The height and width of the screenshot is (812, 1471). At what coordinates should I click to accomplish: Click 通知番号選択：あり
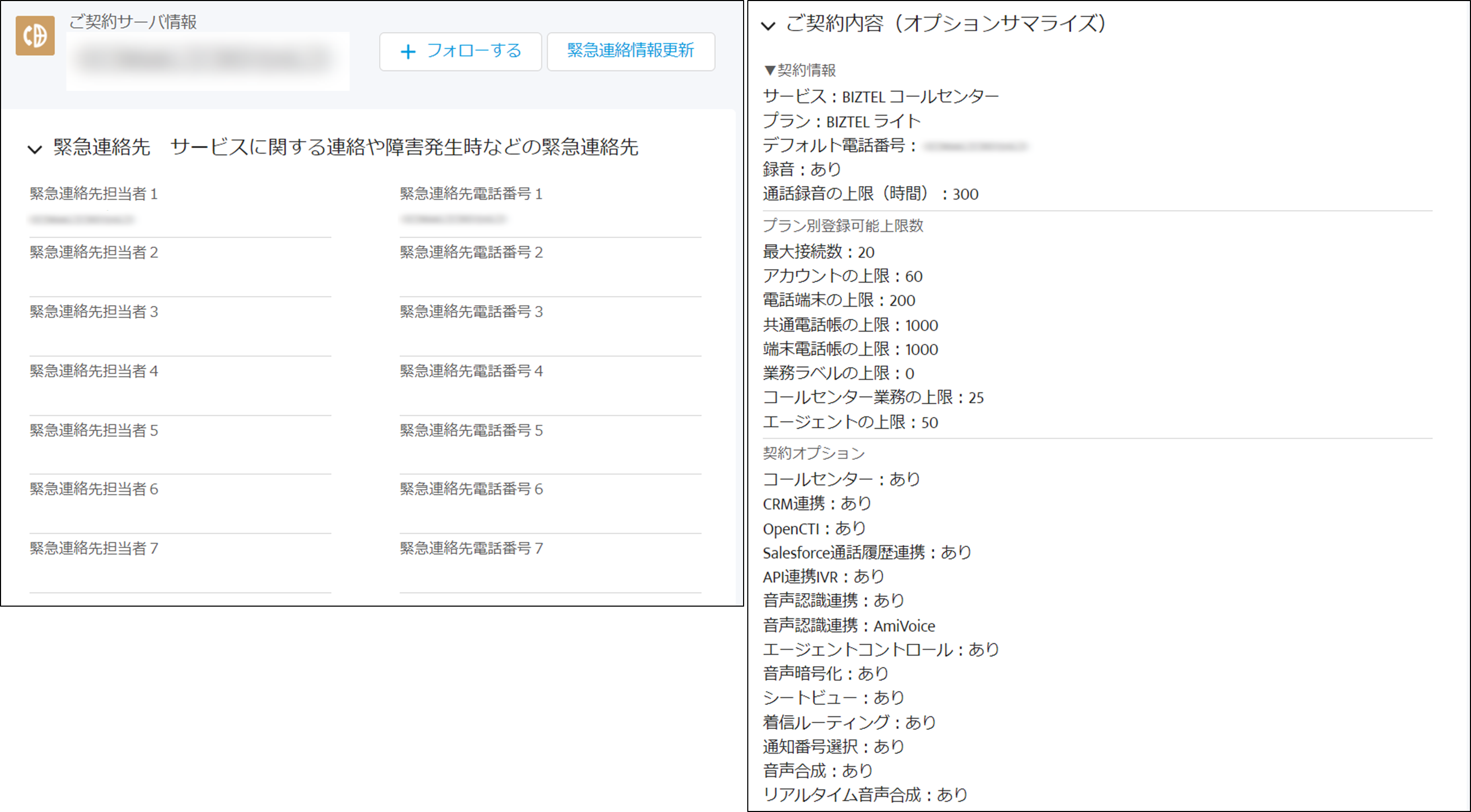point(833,747)
